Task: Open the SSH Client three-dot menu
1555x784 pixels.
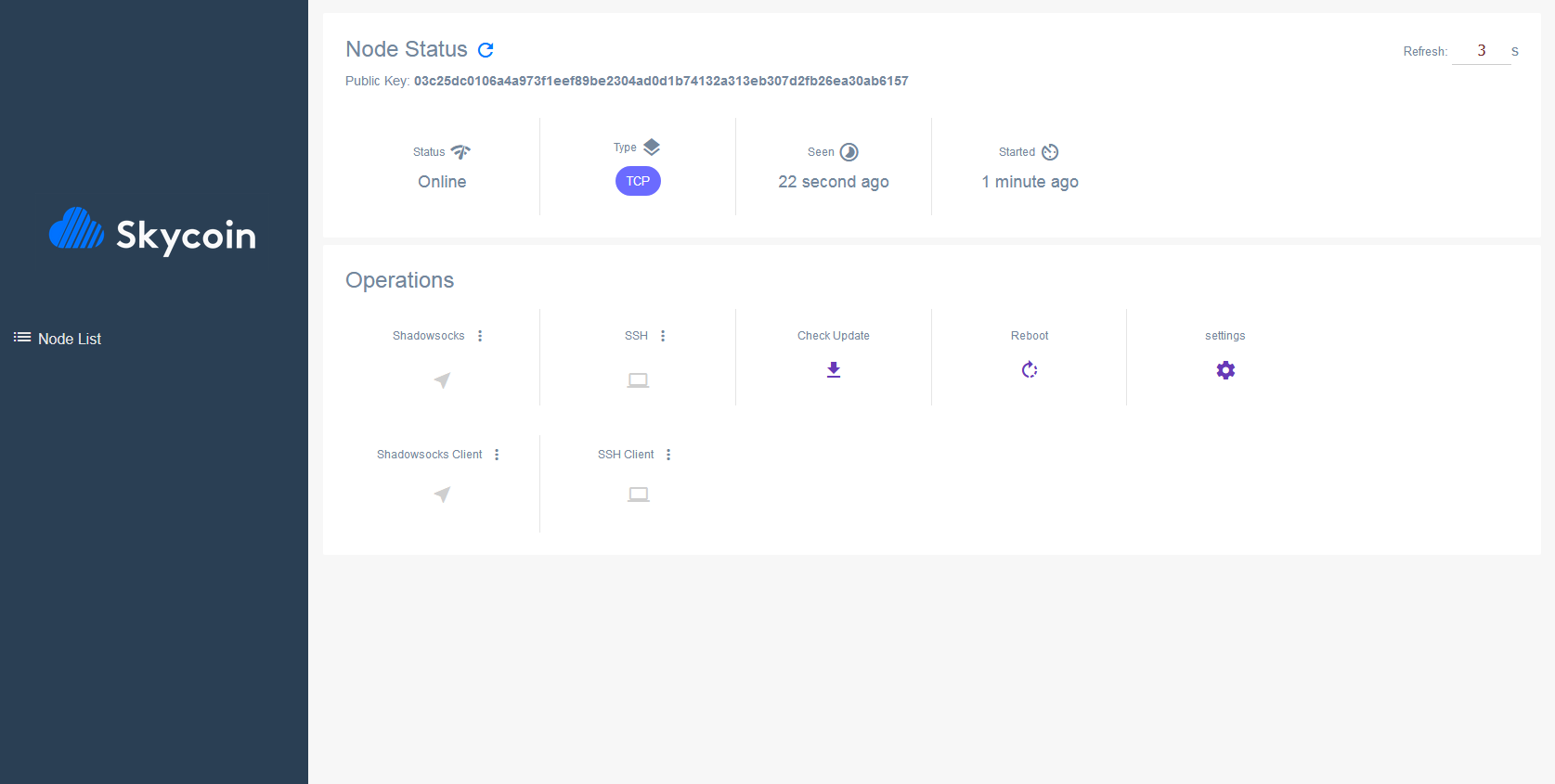Action: click(668, 454)
